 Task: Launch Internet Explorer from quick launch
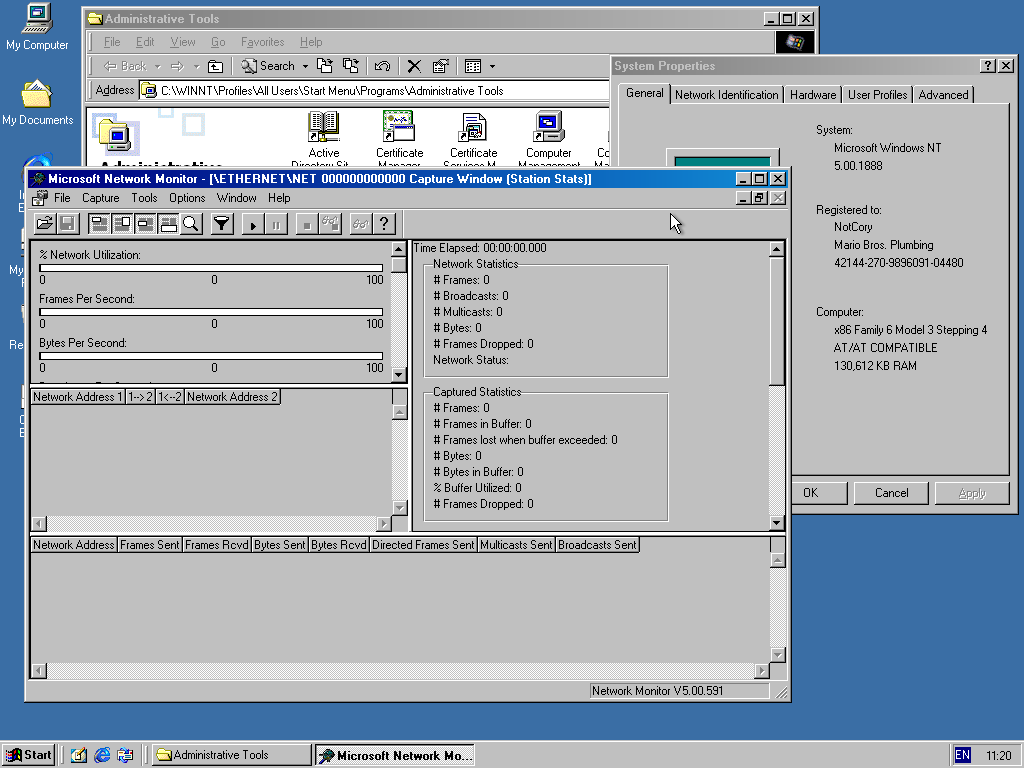coord(102,755)
